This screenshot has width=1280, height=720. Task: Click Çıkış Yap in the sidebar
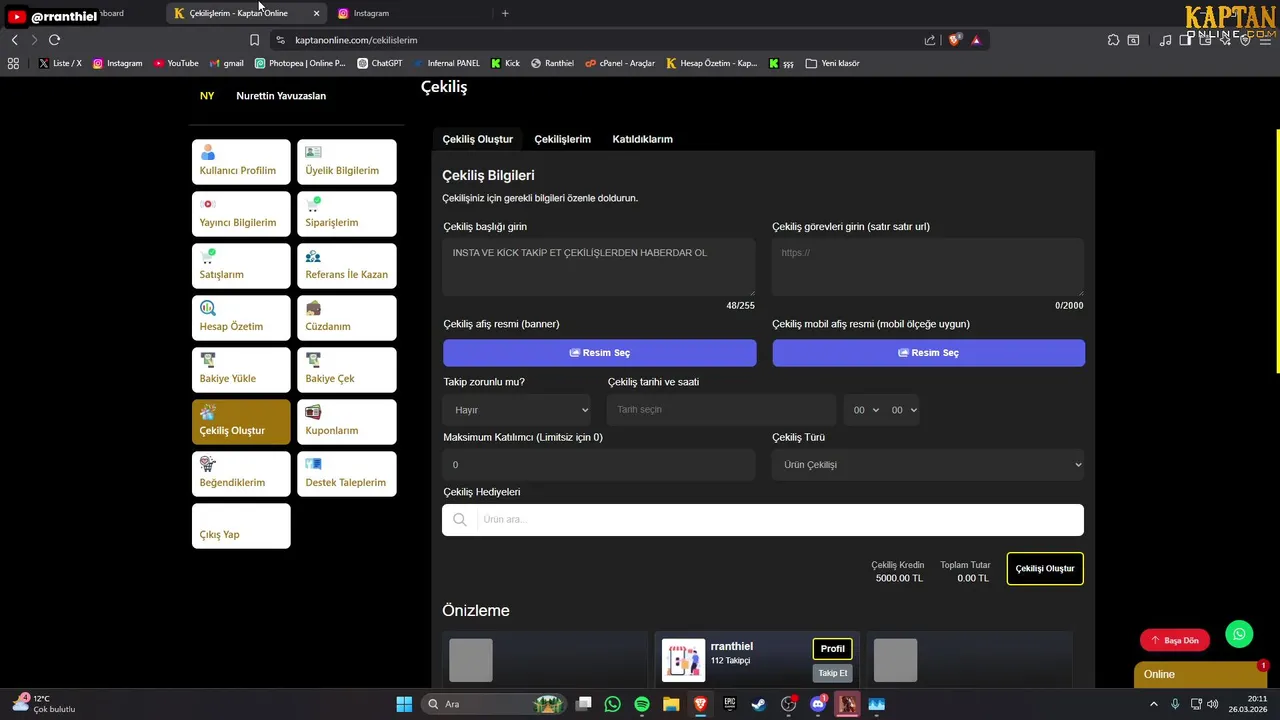(241, 526)
